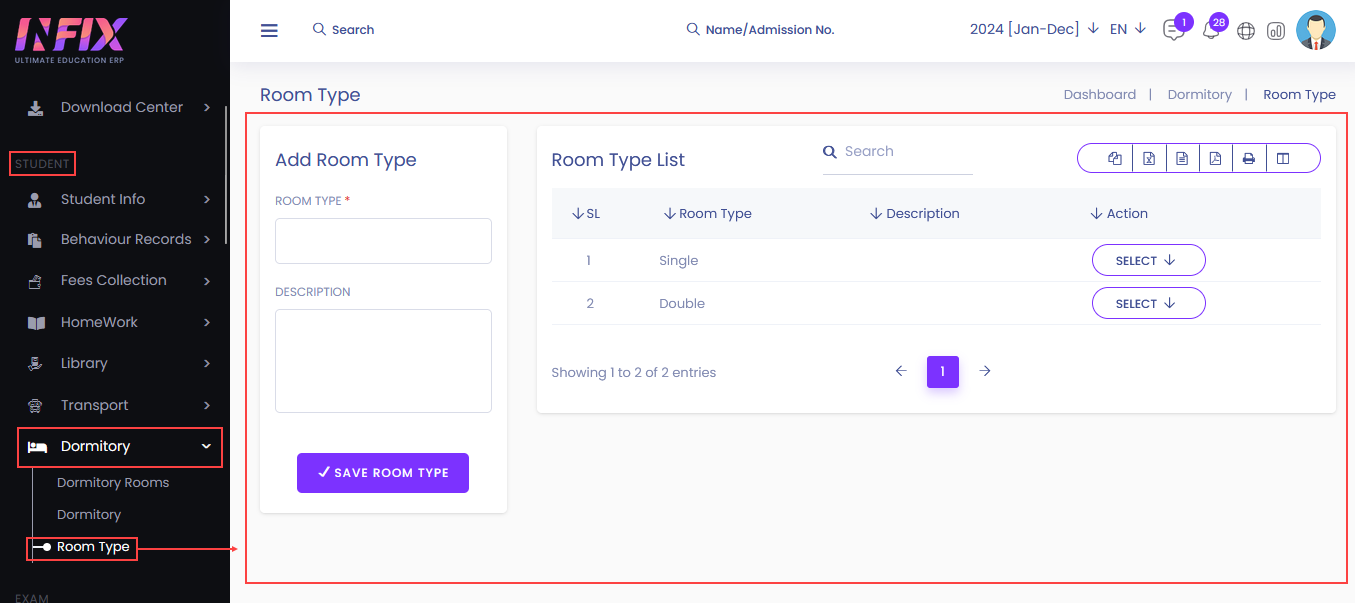
Task: Click 'Showing 1 to 2 of 2 entries'
Action: (x=634, y=372)
